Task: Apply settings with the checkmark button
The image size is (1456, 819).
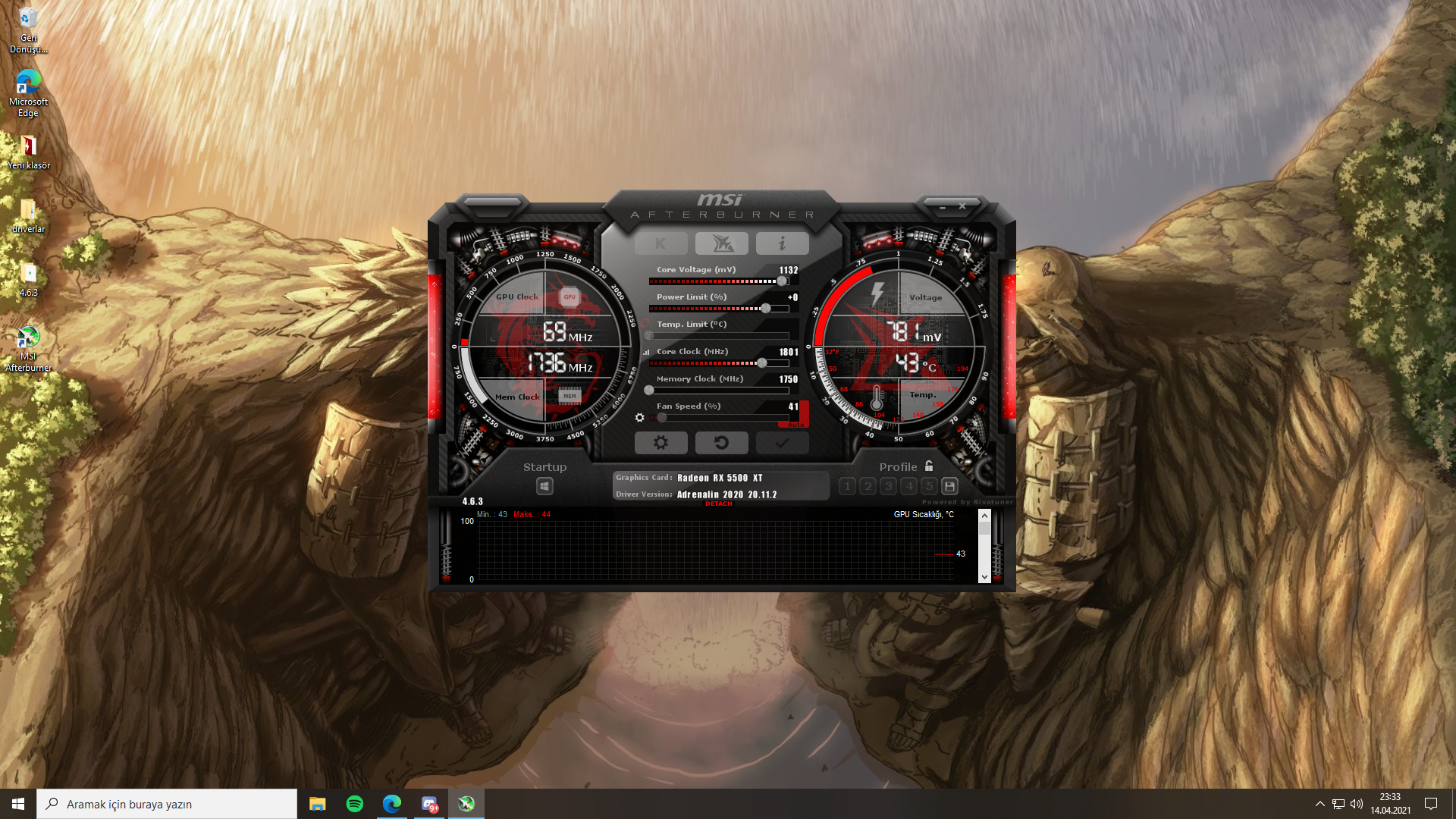Action: (782, 443)
